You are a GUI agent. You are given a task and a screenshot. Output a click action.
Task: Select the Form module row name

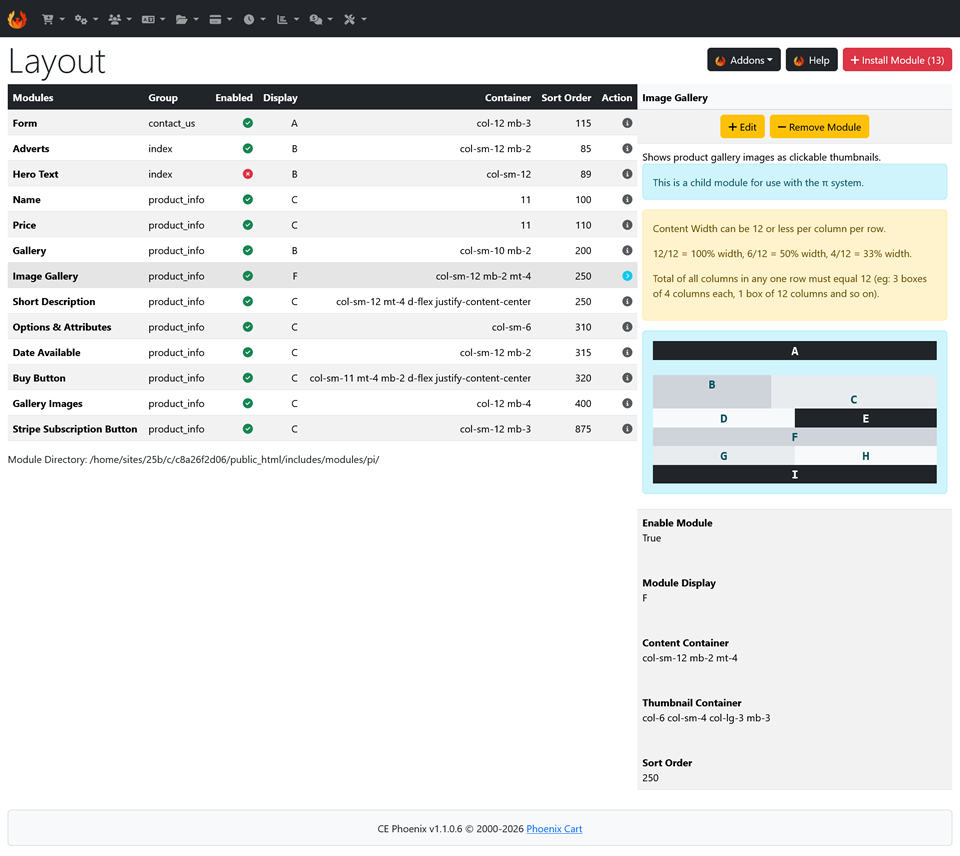point(24,123)
